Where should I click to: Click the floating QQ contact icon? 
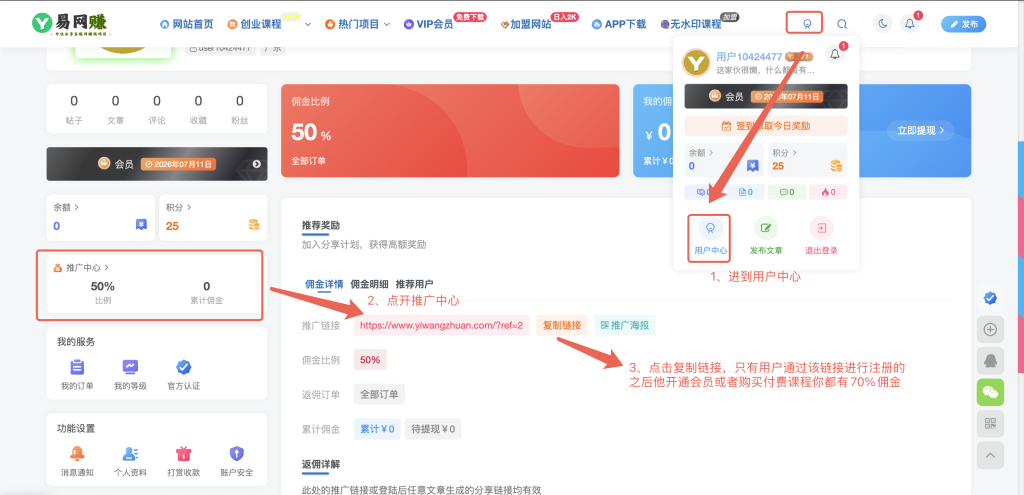pos(990,361)
